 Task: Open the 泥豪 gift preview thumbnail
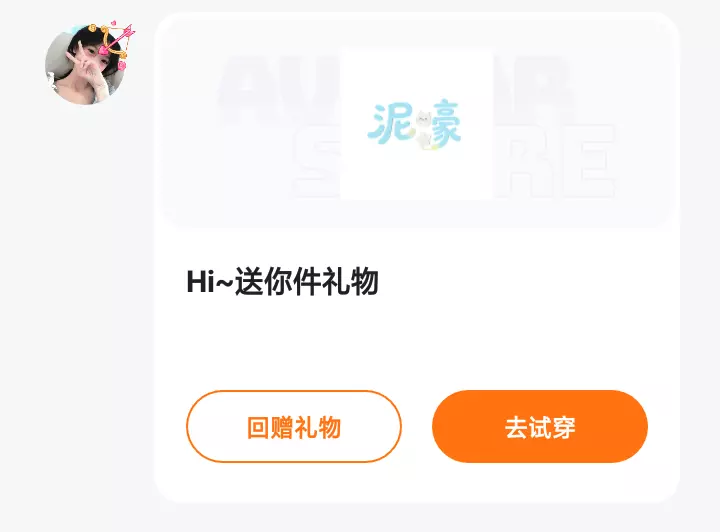pos(416,123)
